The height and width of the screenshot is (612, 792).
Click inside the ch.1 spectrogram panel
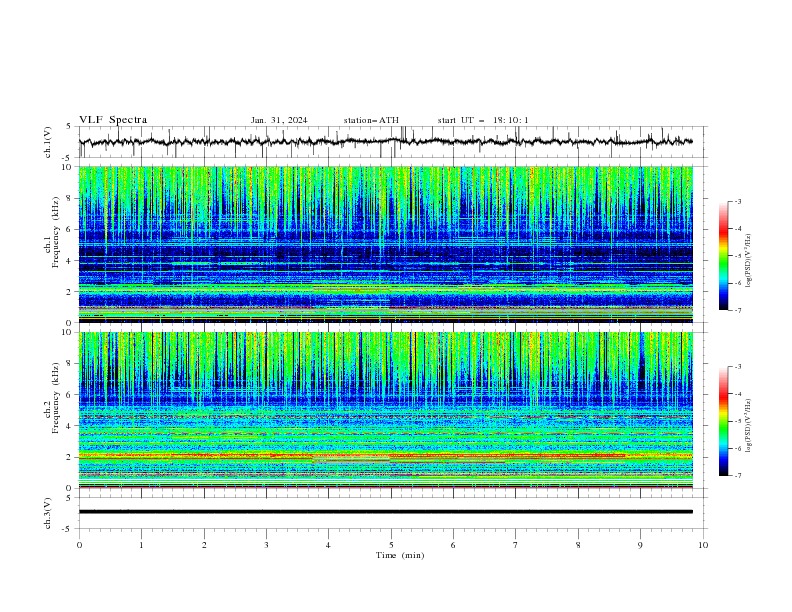pos(386,244)
